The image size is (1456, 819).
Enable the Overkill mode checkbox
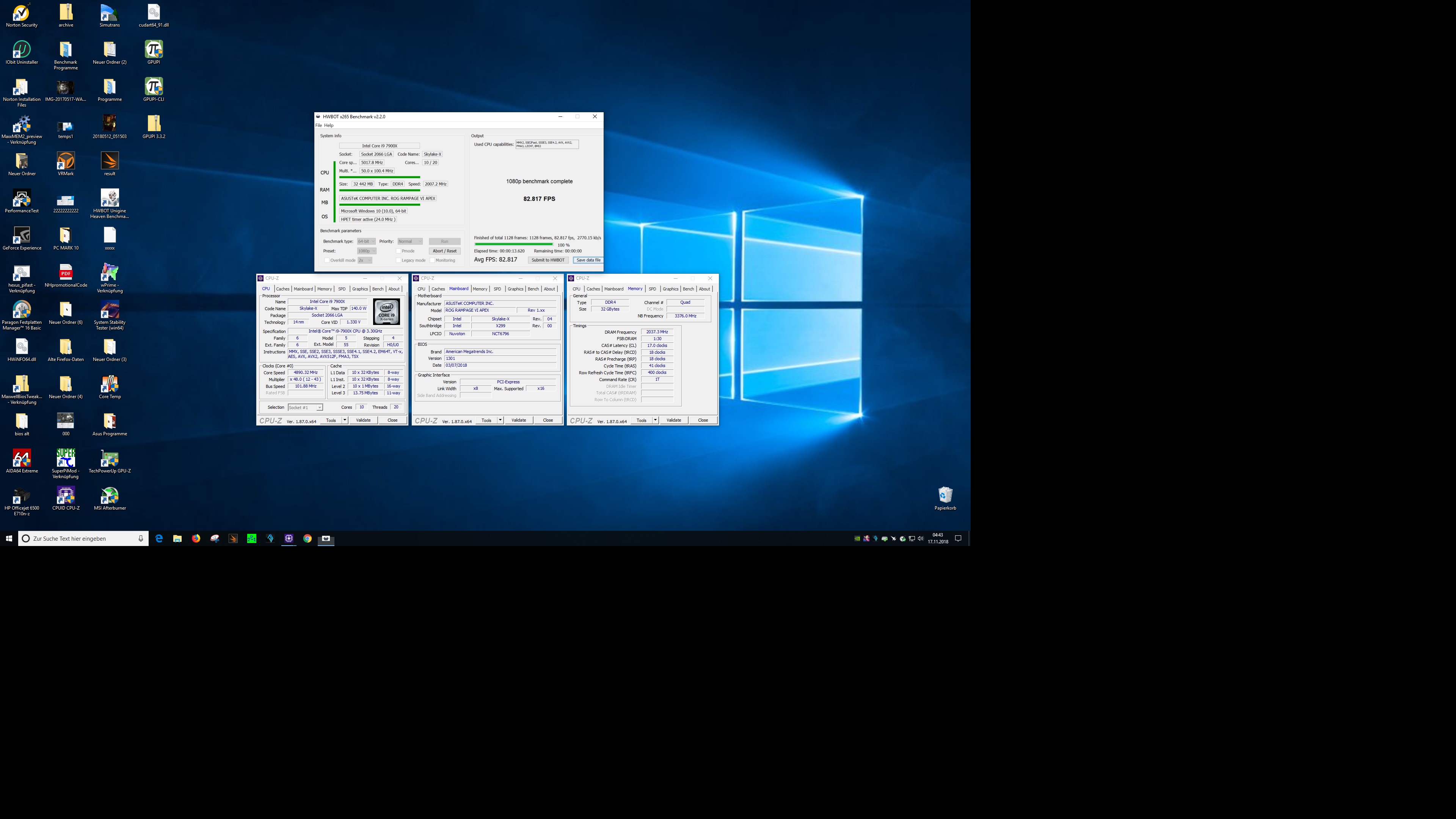(x=327, y=260)
